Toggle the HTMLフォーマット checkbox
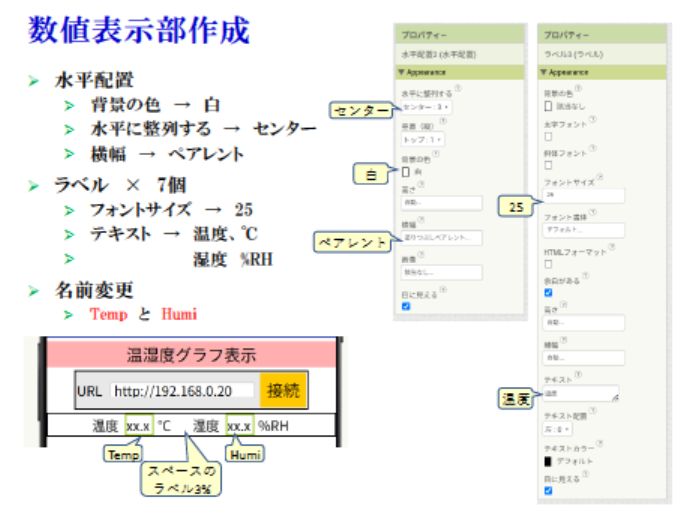Viewport: 677px width, 508px height. (x=547, y=265)
